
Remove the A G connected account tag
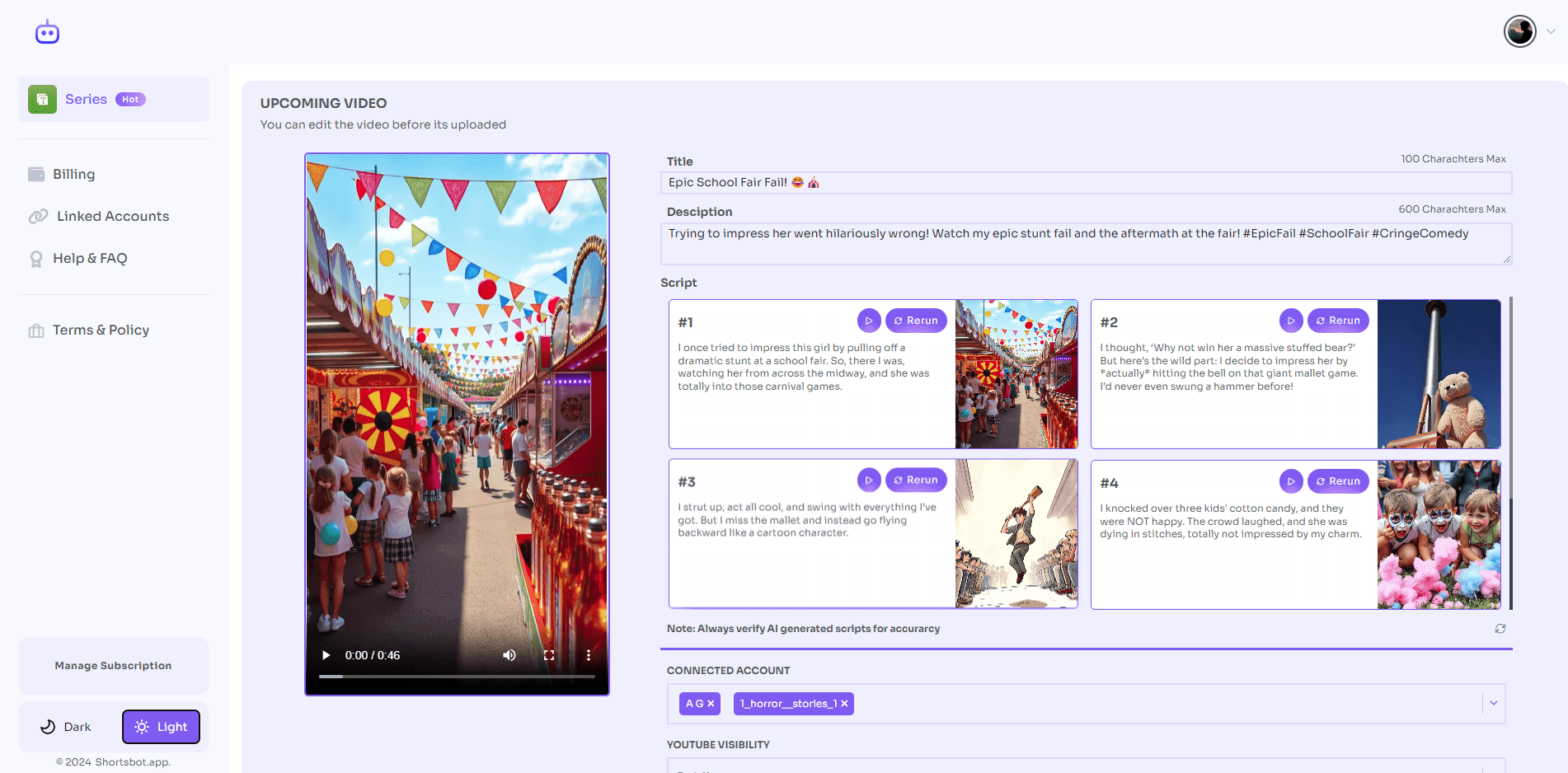711,704
